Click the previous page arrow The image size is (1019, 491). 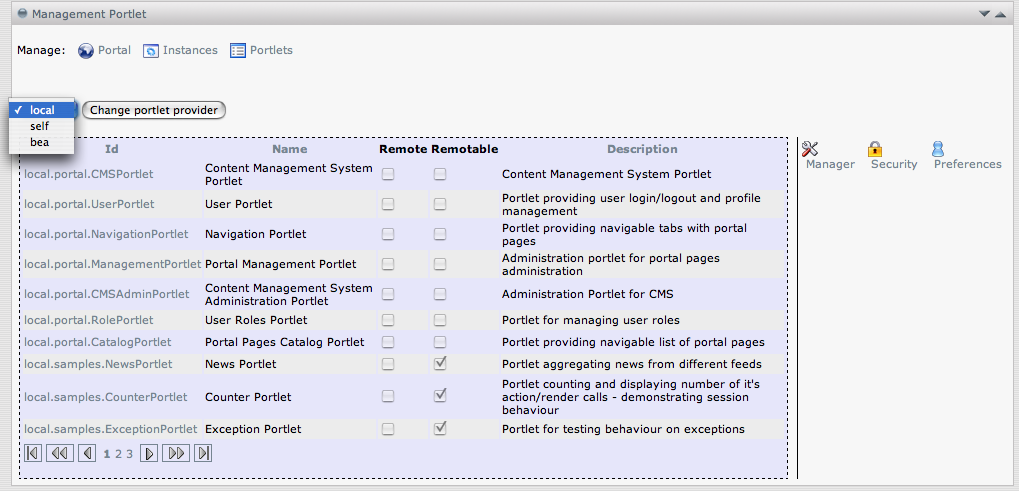(87, 454)
